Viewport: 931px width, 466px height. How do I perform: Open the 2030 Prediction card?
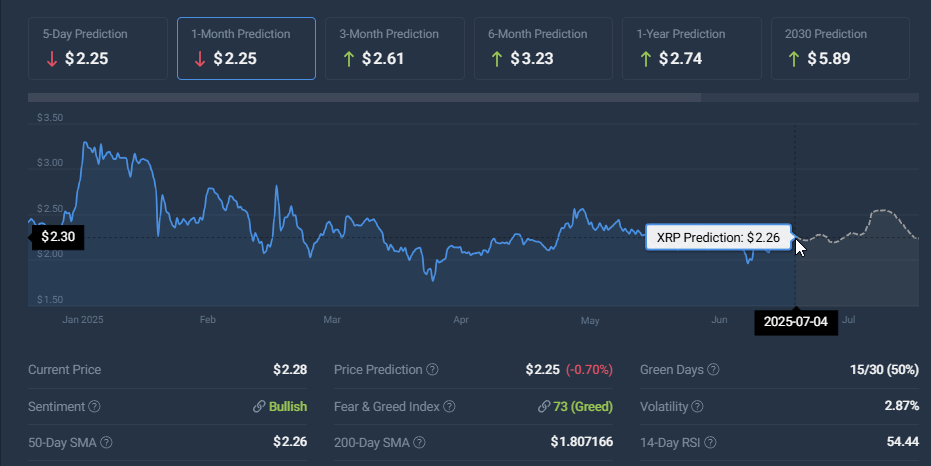(840, 48)
